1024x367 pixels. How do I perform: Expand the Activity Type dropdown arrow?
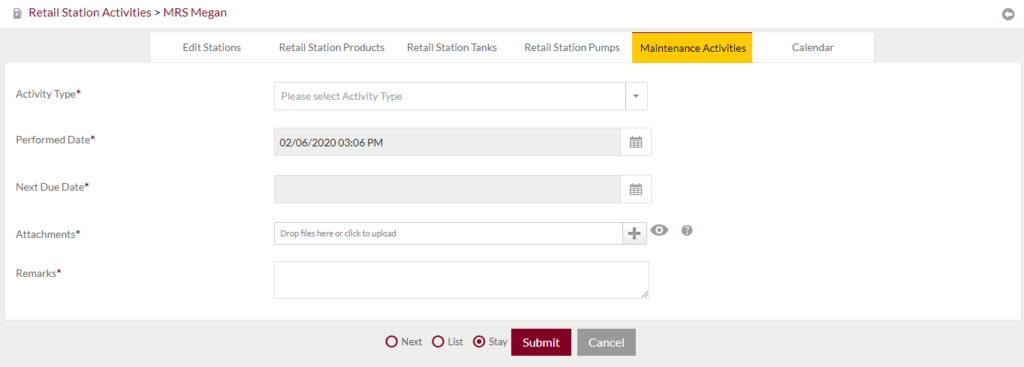pyautogui.click(x=636, y=96)
